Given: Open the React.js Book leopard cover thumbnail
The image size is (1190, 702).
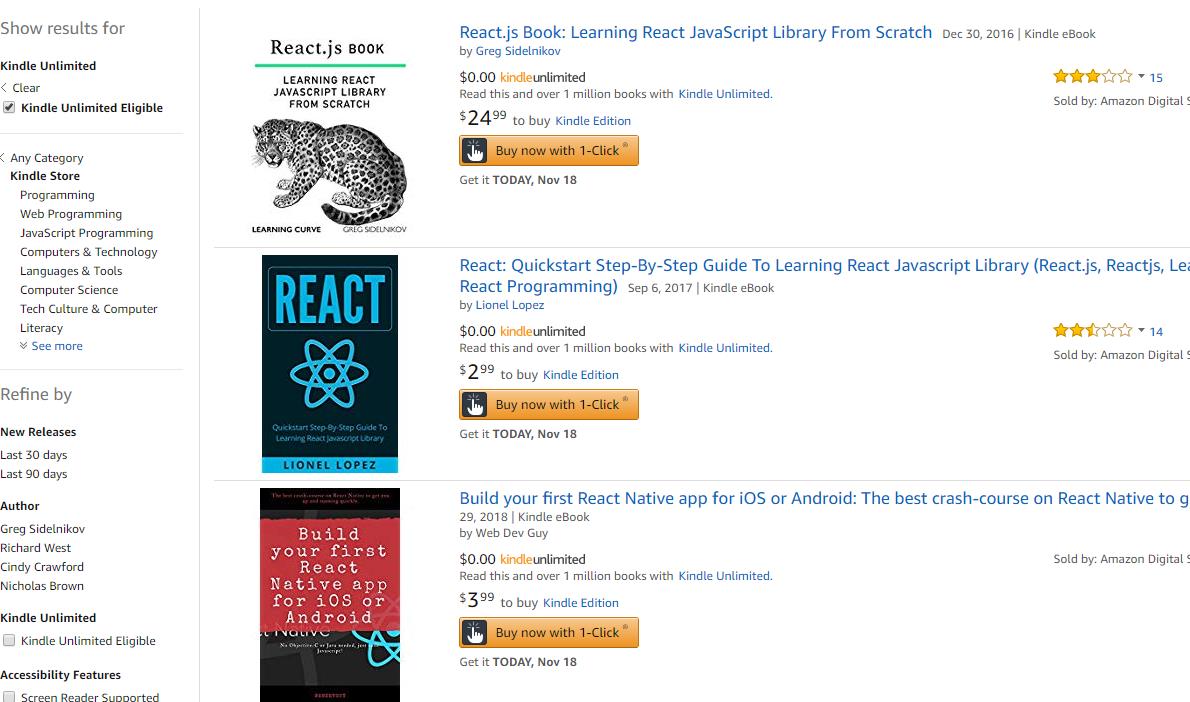Looking at the screenshot, I should tap(329, 135).
